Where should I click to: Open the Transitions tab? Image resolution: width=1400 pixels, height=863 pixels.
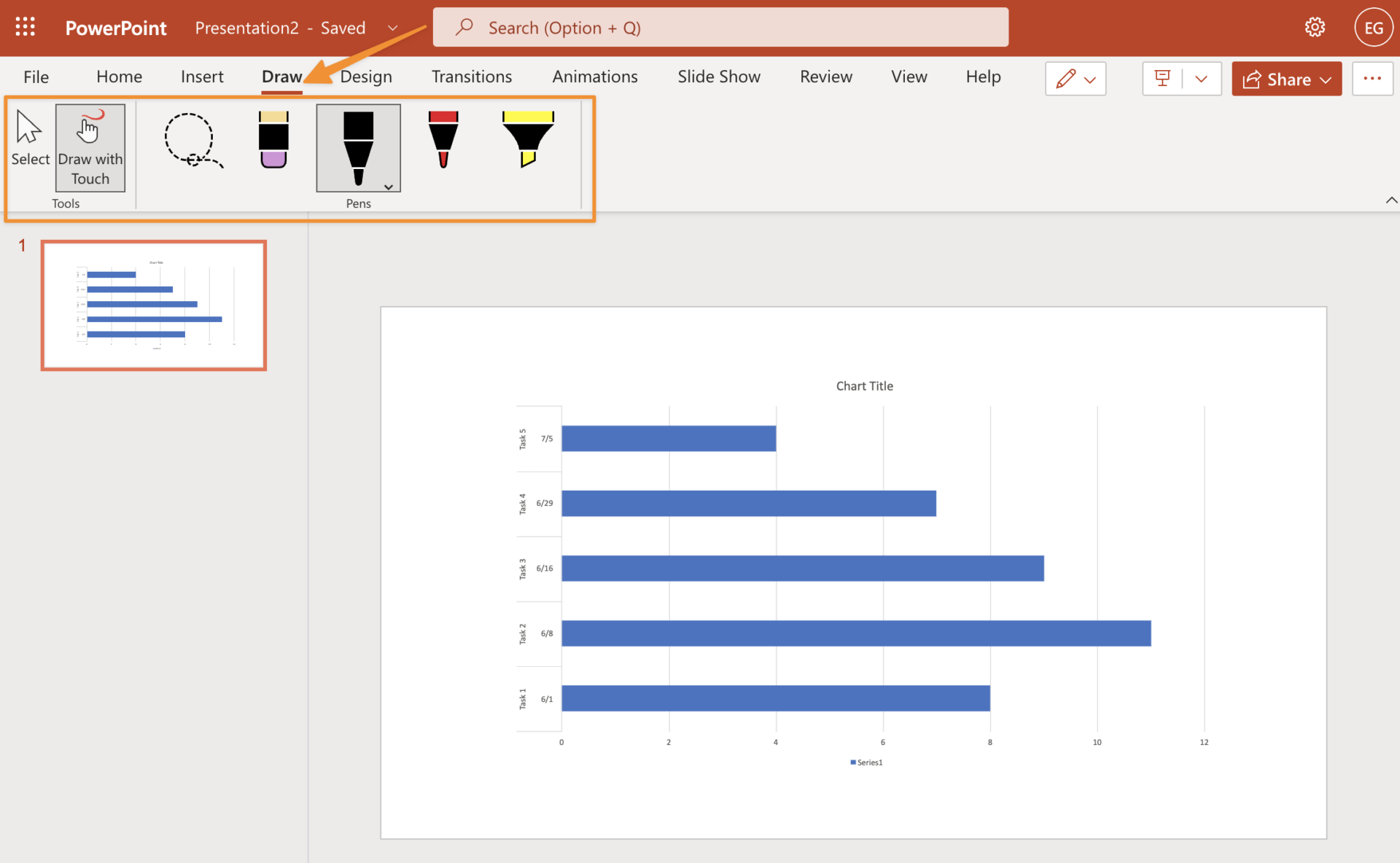[471, 77]
